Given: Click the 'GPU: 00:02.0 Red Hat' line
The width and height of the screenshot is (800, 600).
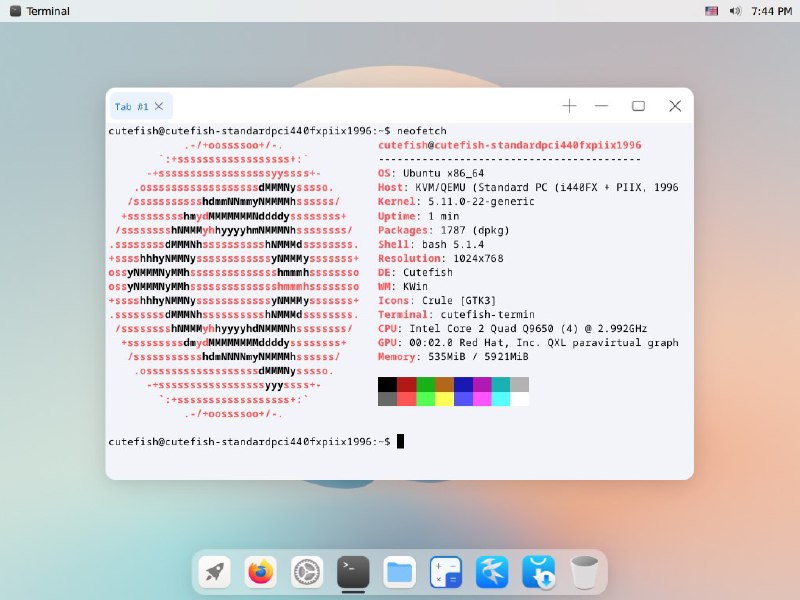Looking at the screenshot, I should (x=528, y=343).
